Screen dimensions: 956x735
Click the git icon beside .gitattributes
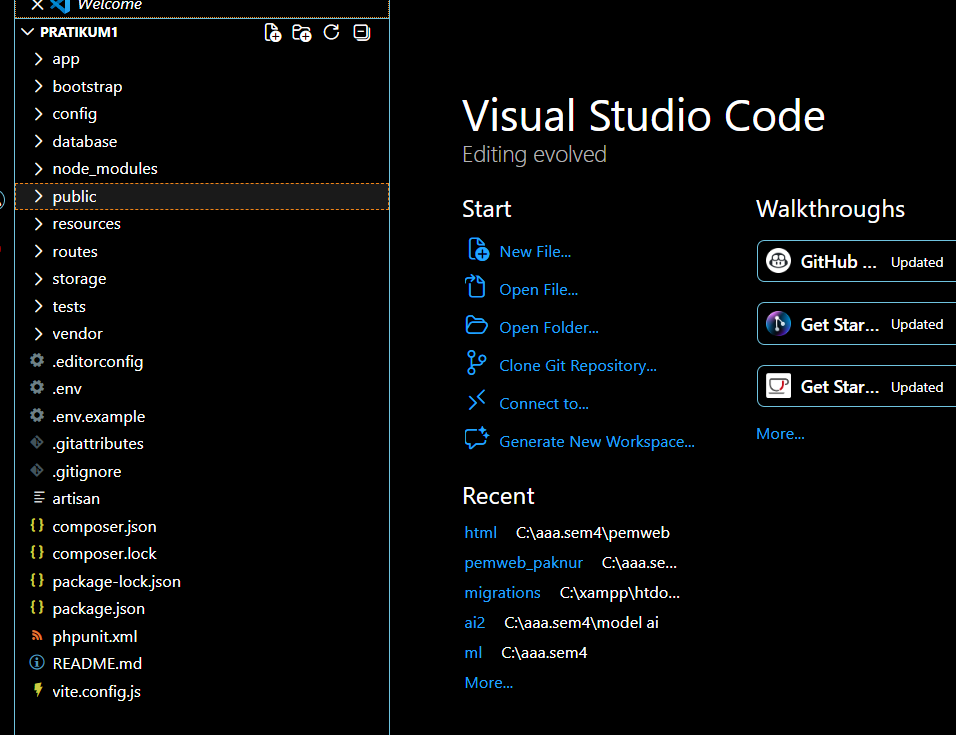click(x=37, y=442)
